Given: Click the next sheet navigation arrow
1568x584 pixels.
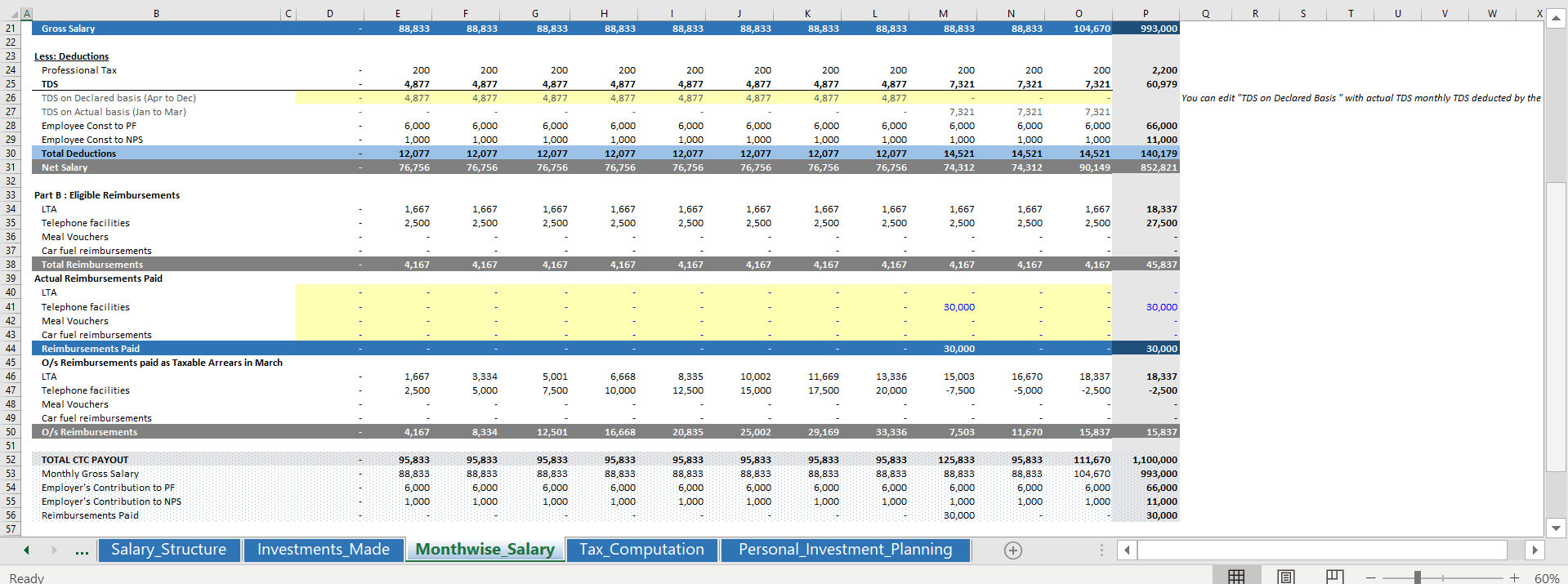Looking at the screenshot, I should [x=55, y=551].
